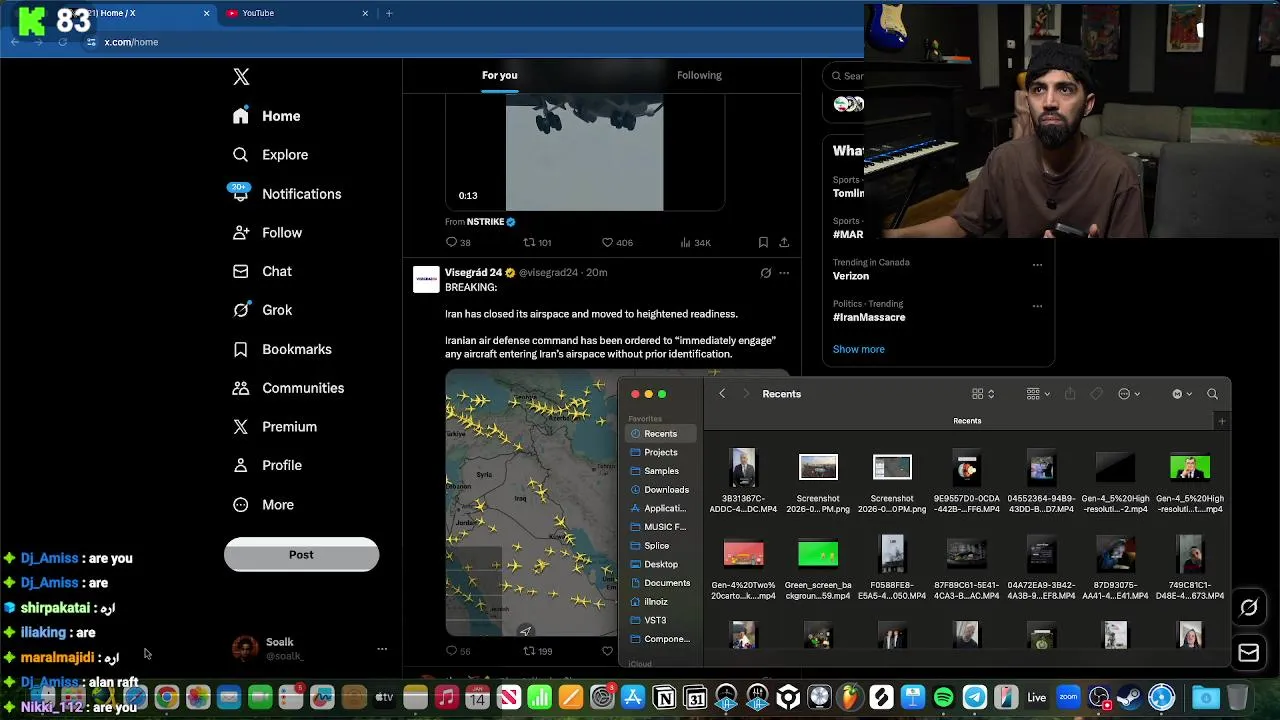Select file 3B31367C-ADDC-4...DC.MP4
Screen dimensions: 1280x720
[743, 481]
